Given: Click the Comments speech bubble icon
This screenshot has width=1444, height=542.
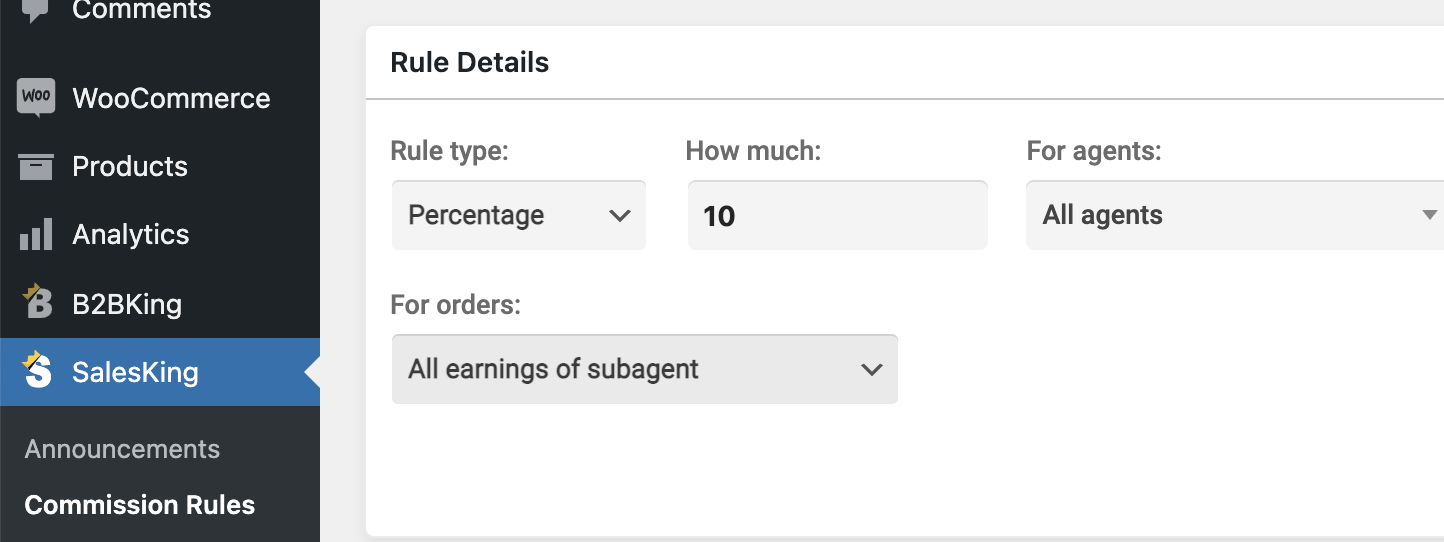Looking at the screenshot, I should coord(36,9).
